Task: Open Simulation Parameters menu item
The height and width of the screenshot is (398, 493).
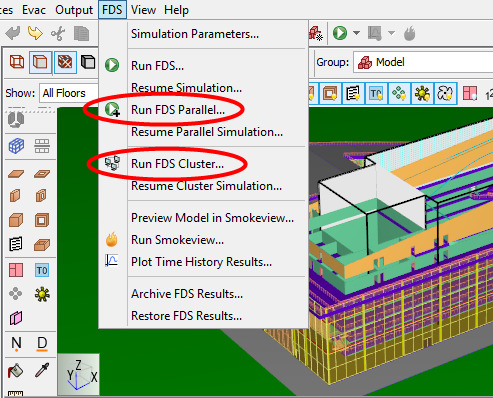Action: coord(195,34)
